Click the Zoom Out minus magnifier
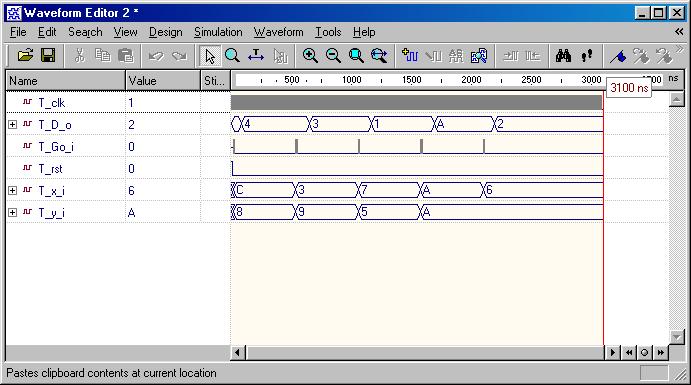 333,56
